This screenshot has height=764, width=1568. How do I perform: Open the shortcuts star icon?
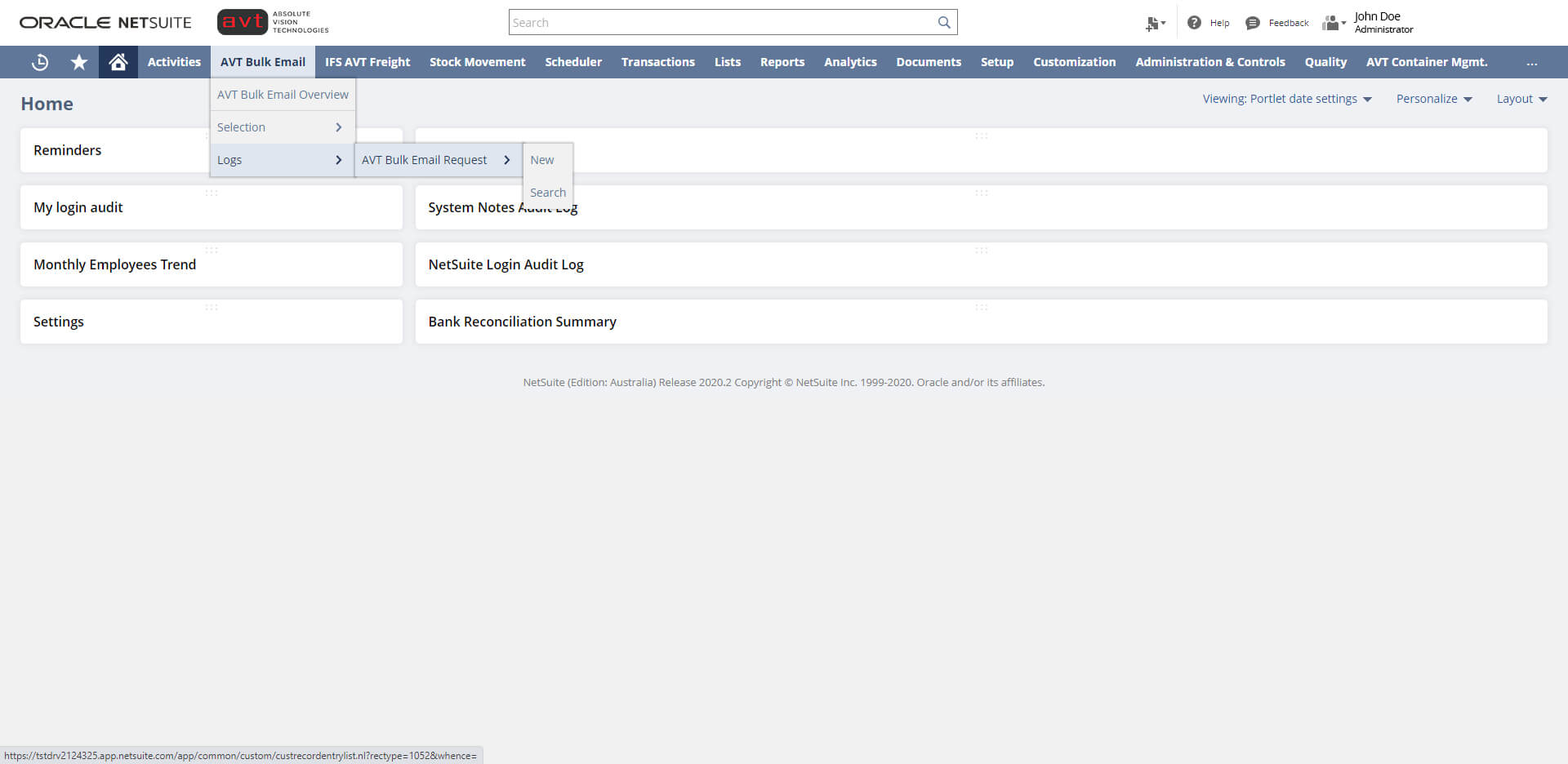click(x=78, y=62)
